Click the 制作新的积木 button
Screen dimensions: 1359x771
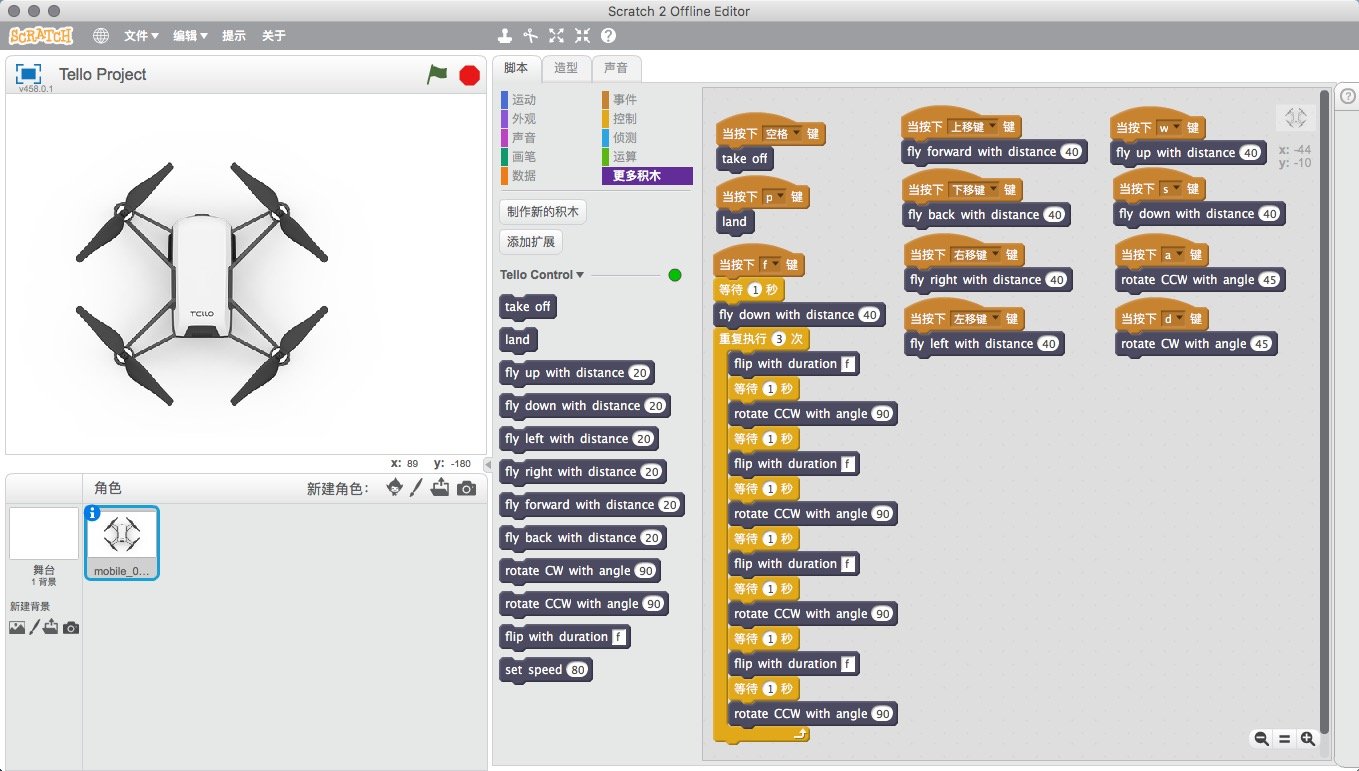(x=543, y=212)
